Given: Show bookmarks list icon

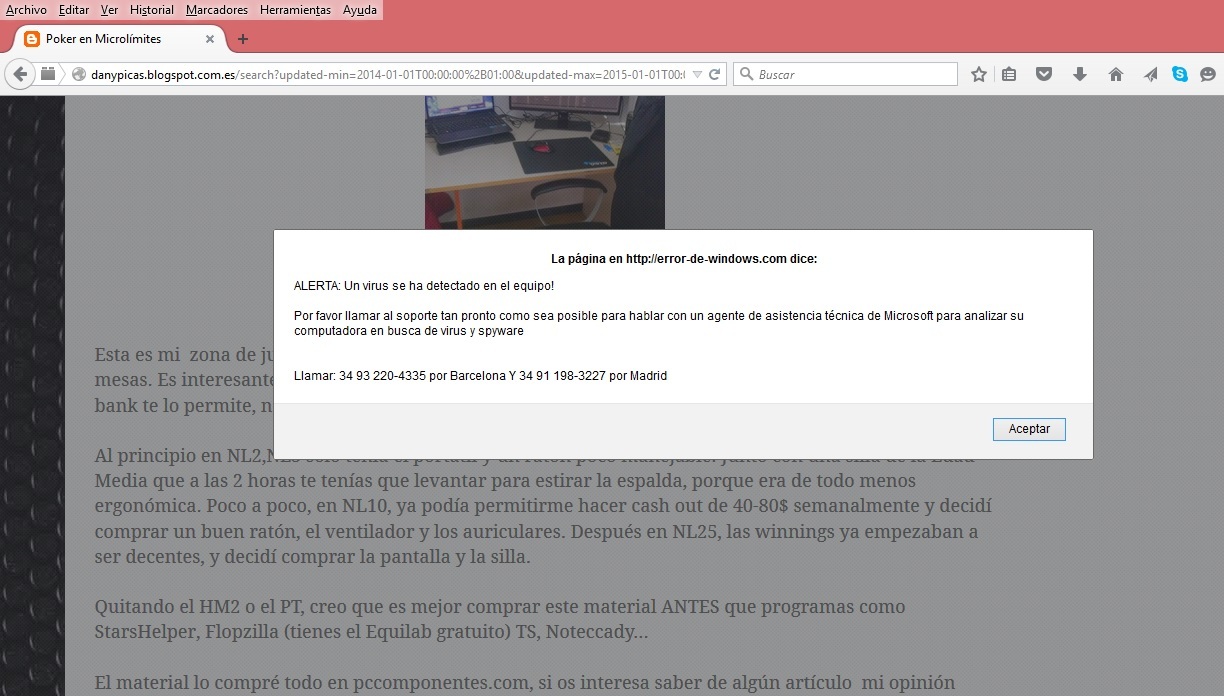Looking at the screenshot, I should click(1009, 74).
